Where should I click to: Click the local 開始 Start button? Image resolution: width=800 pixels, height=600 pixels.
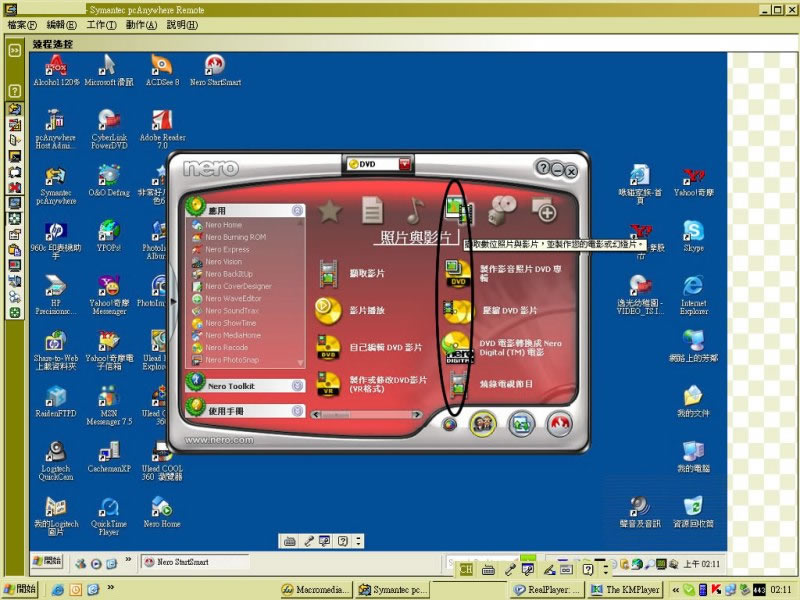19,589
